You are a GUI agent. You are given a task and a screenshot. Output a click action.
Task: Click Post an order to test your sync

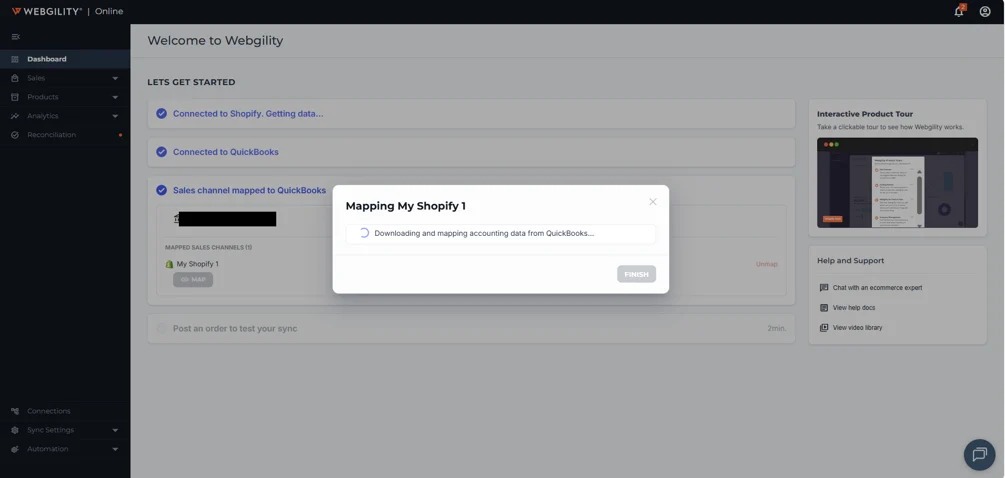coord(471,329)
